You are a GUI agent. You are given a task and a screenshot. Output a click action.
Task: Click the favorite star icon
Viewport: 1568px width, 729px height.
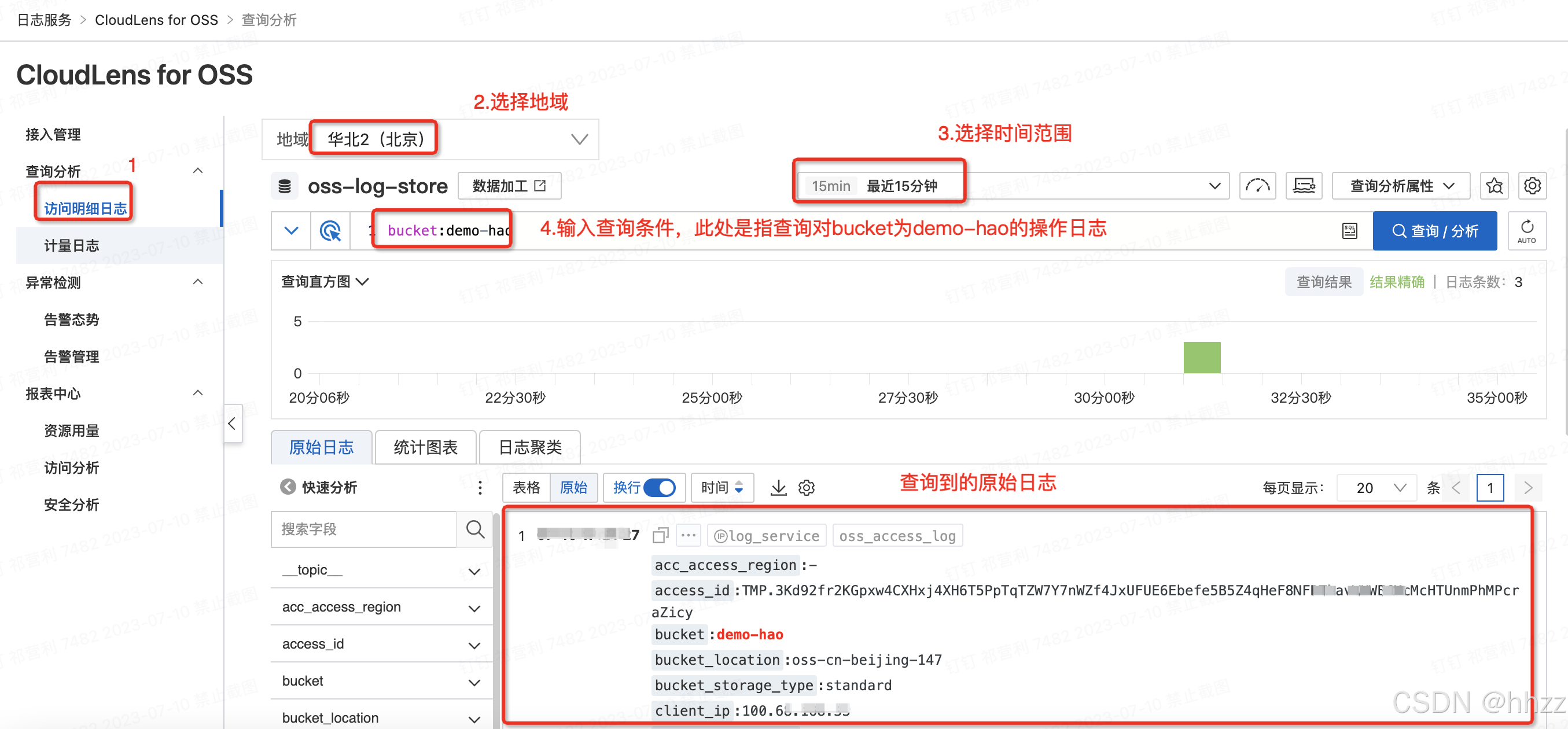click(x=1494, y=186)
